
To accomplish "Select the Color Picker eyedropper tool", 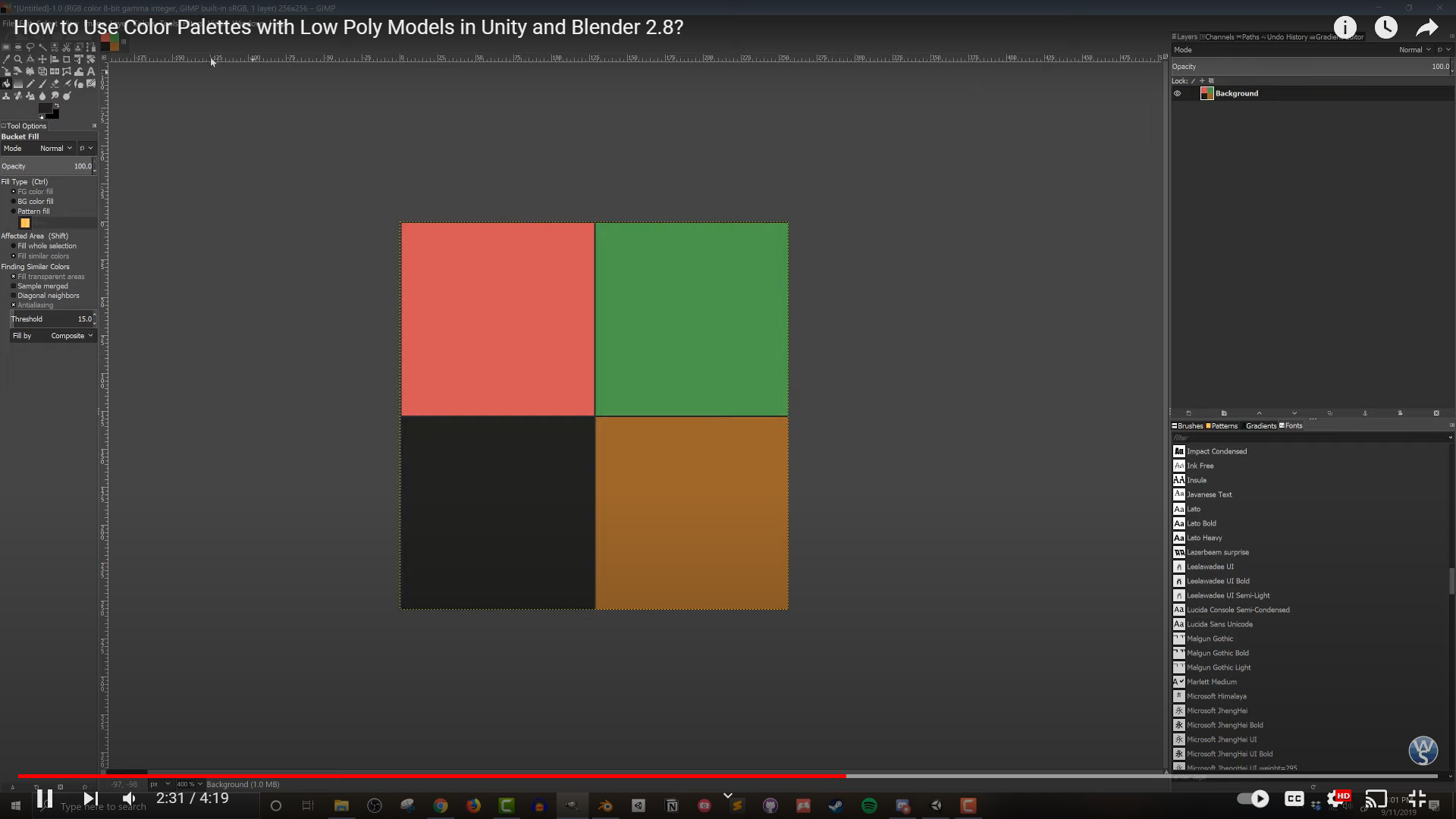I will [x=6, y=59].
